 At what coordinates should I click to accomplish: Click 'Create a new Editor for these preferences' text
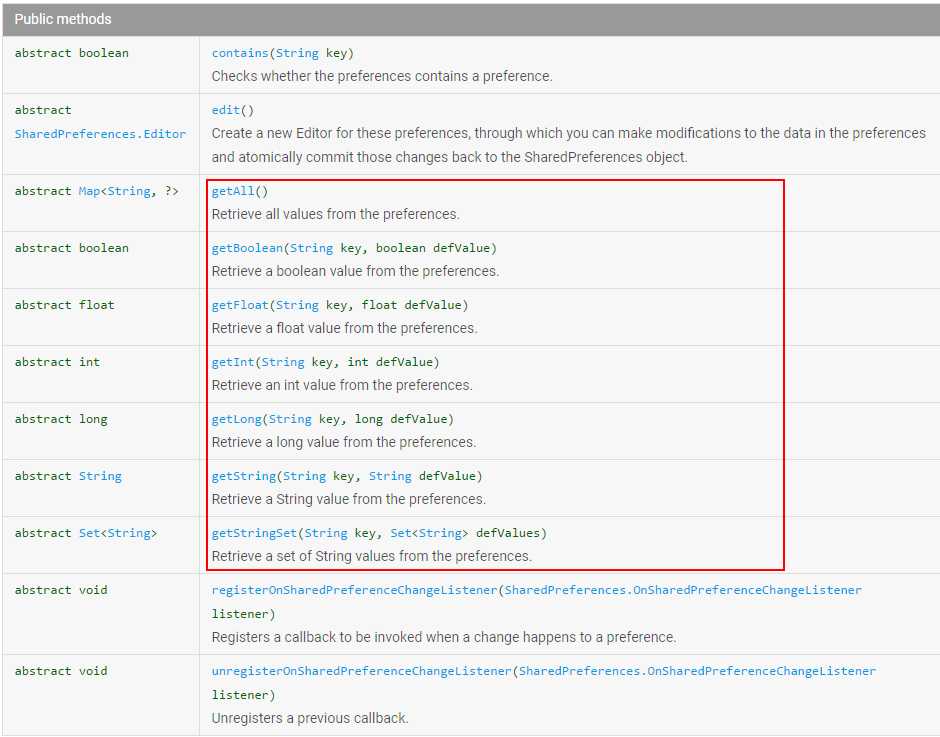tap(341, 133)
